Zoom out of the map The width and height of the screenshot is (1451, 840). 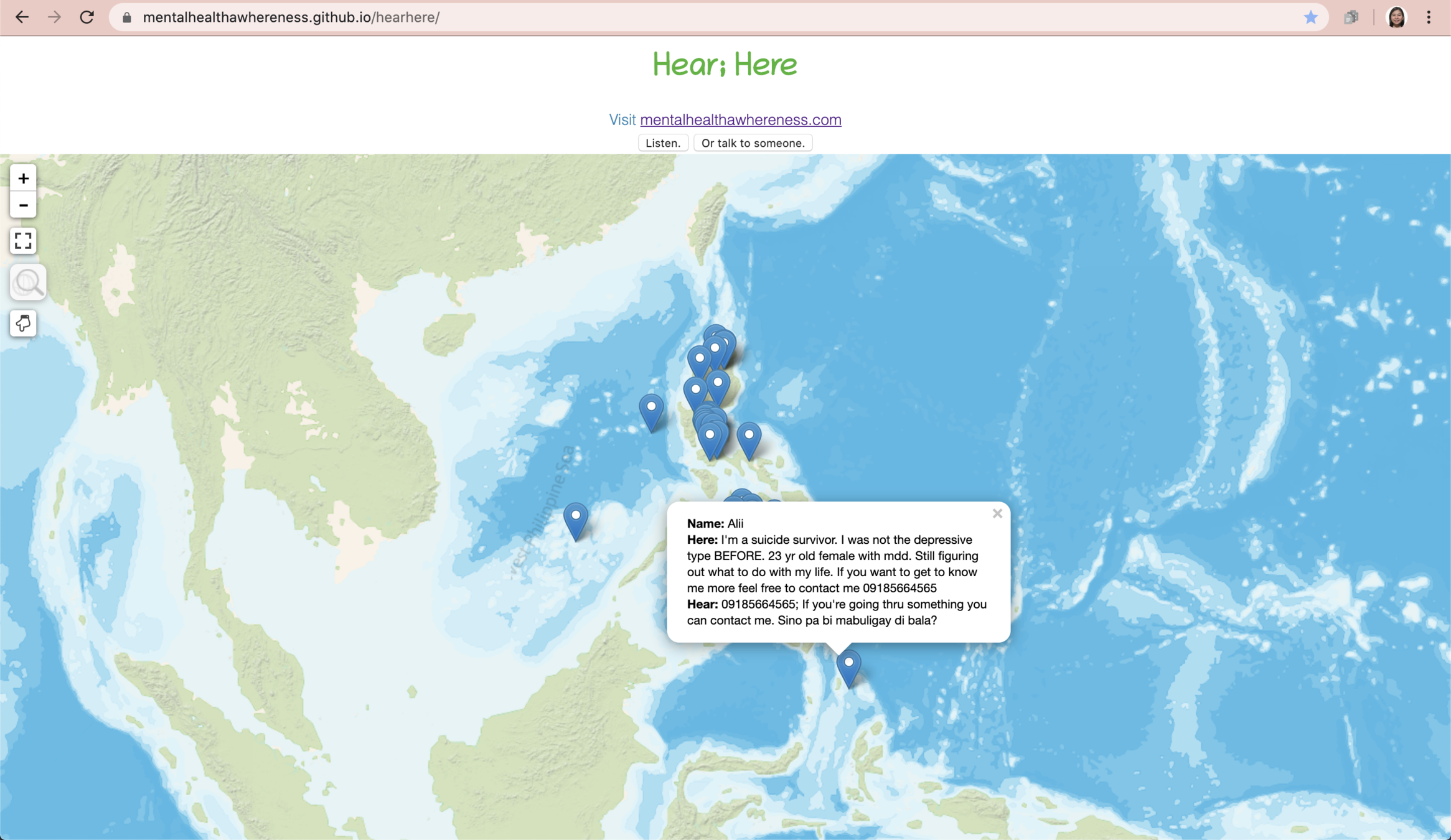(23, 205)
